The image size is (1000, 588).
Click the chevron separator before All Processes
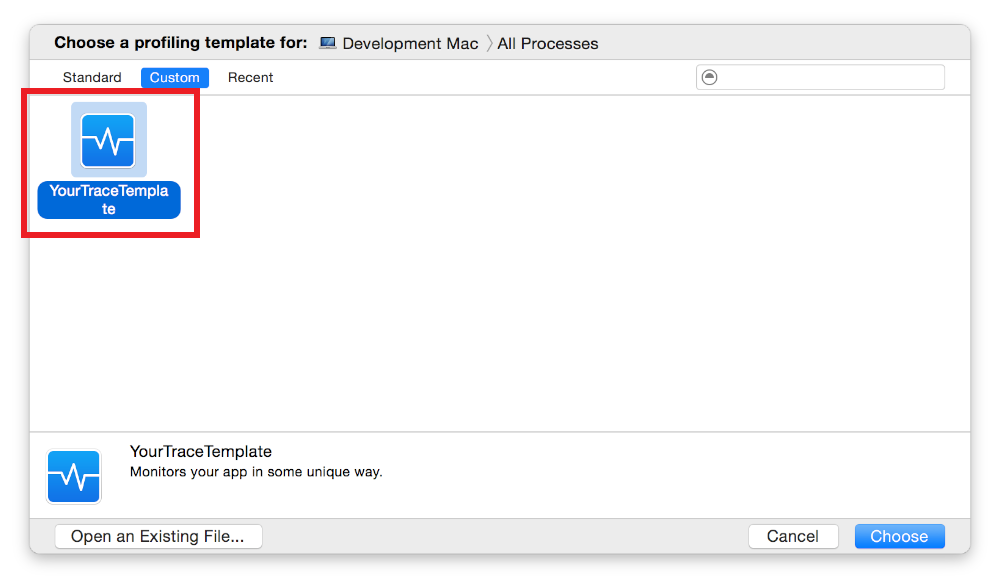point(489,43)
